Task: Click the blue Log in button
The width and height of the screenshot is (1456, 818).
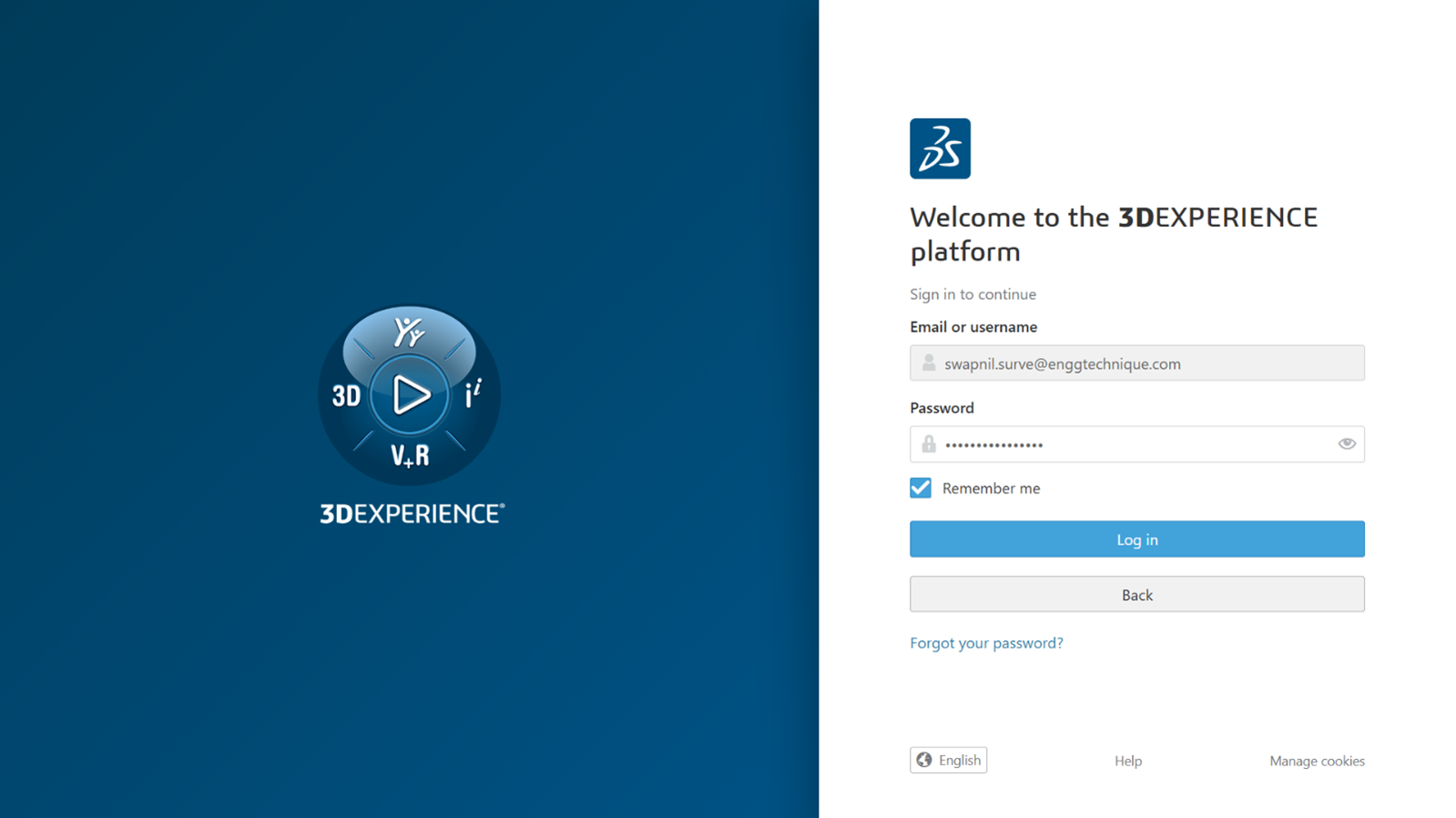Action: 1136,539
